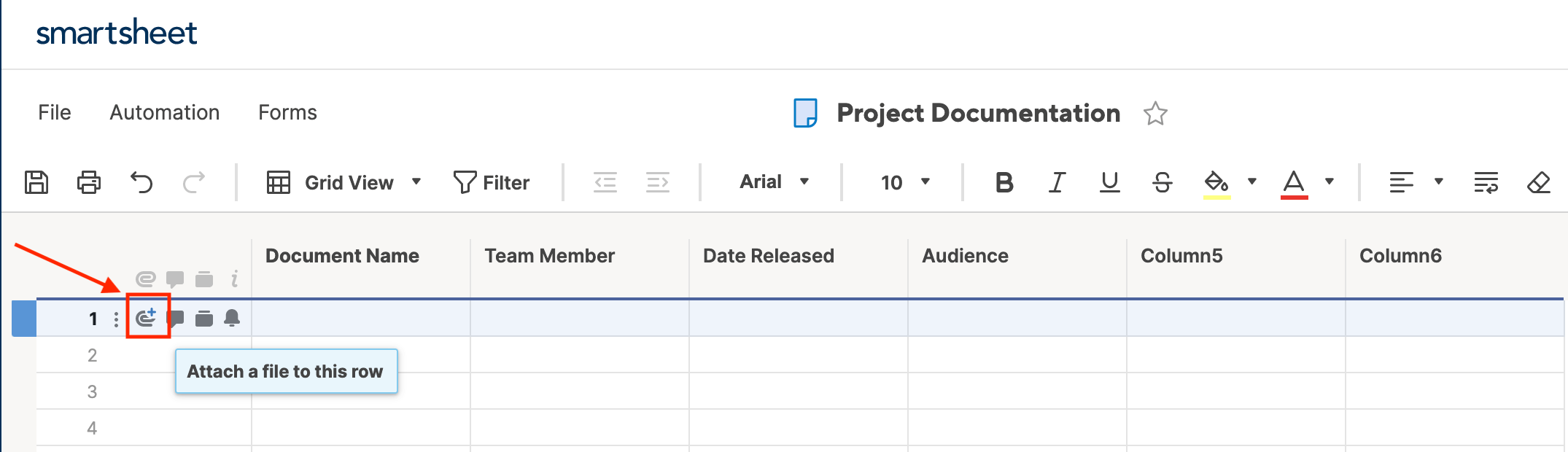Open the font size 10 dropdown
Viewport: 1568px width, 452px height.
point(905,182)
